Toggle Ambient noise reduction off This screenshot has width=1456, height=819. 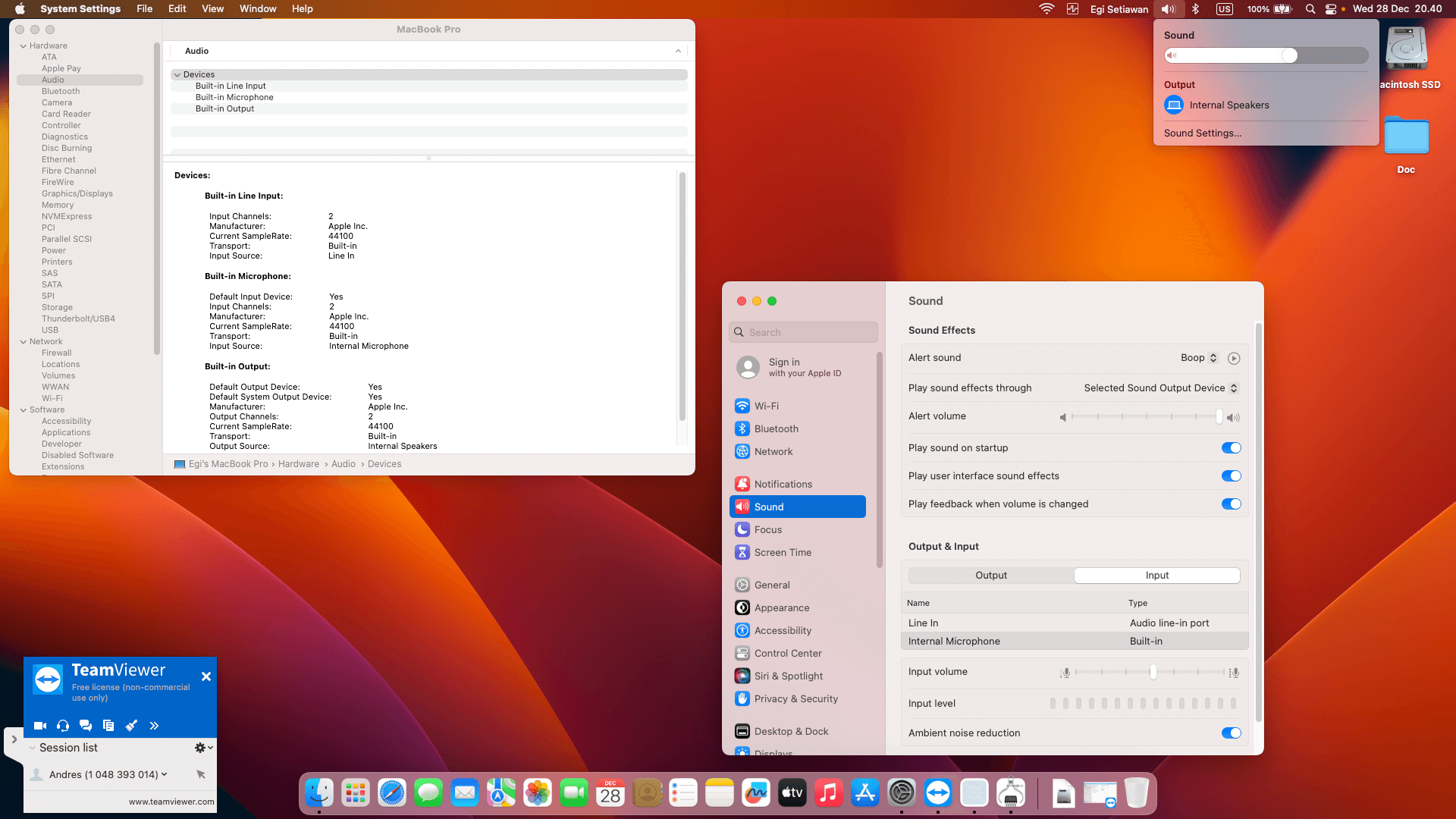(x=1231, y=733)
